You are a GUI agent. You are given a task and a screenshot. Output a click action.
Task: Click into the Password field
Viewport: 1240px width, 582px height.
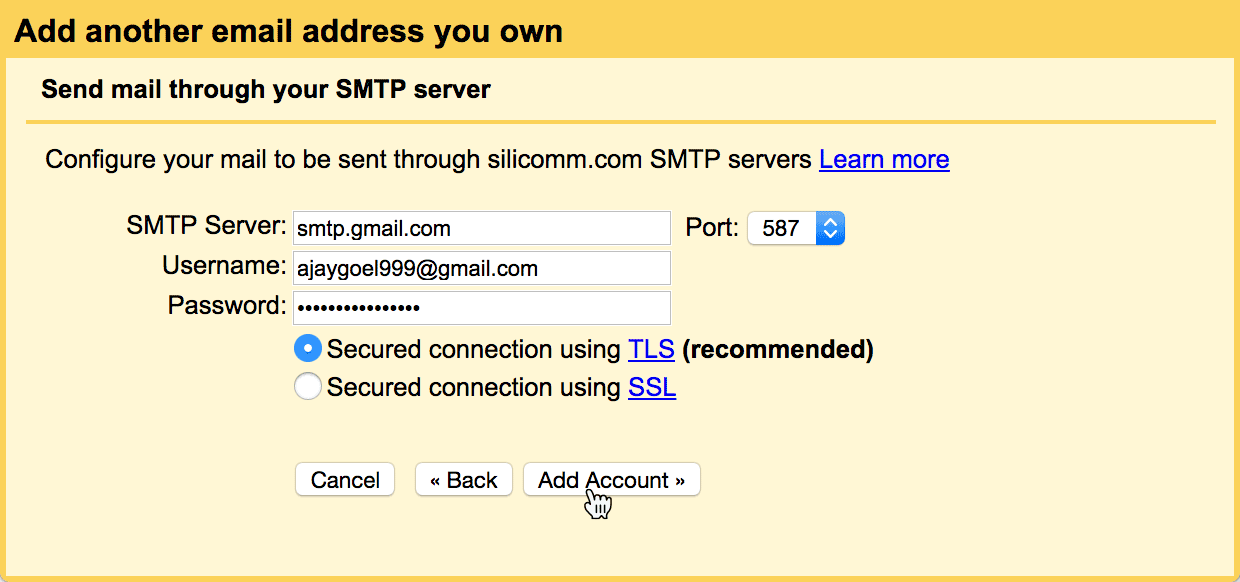pos(480,307)
